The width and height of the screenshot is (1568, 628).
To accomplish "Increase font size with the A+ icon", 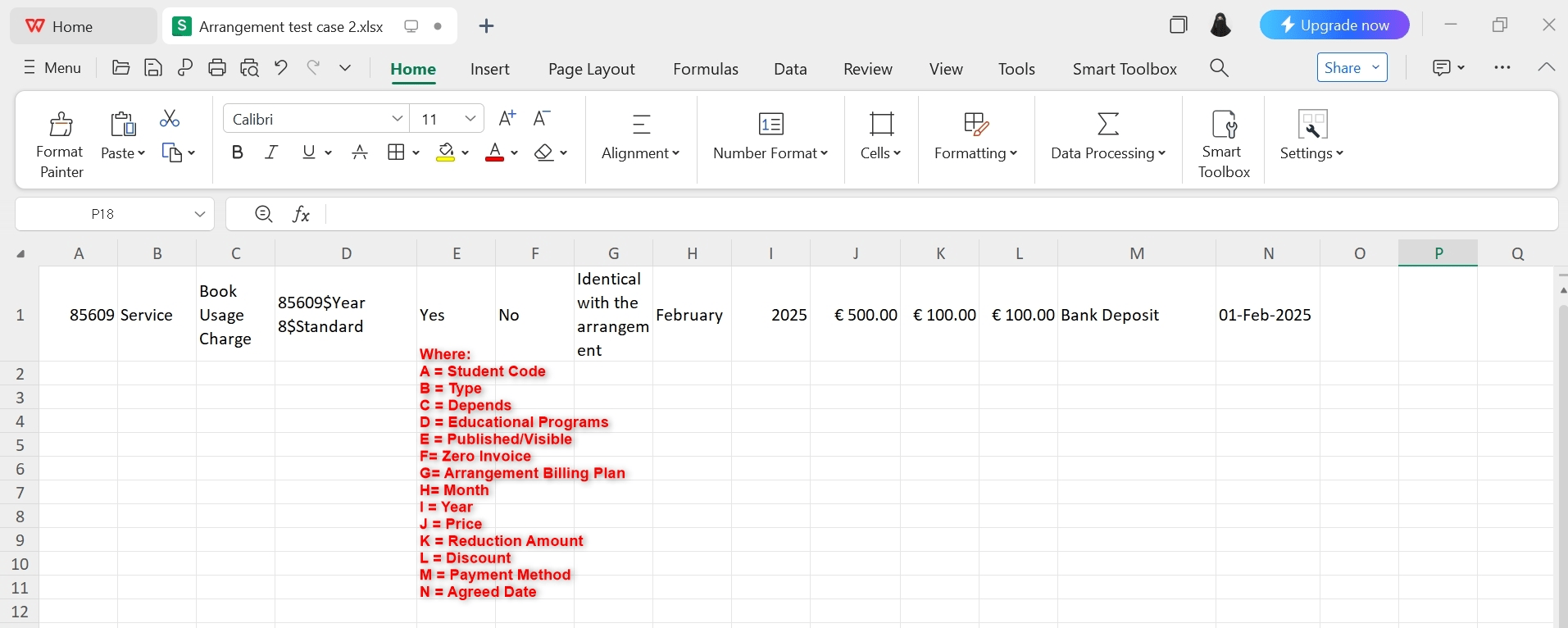I will (507, 119).
